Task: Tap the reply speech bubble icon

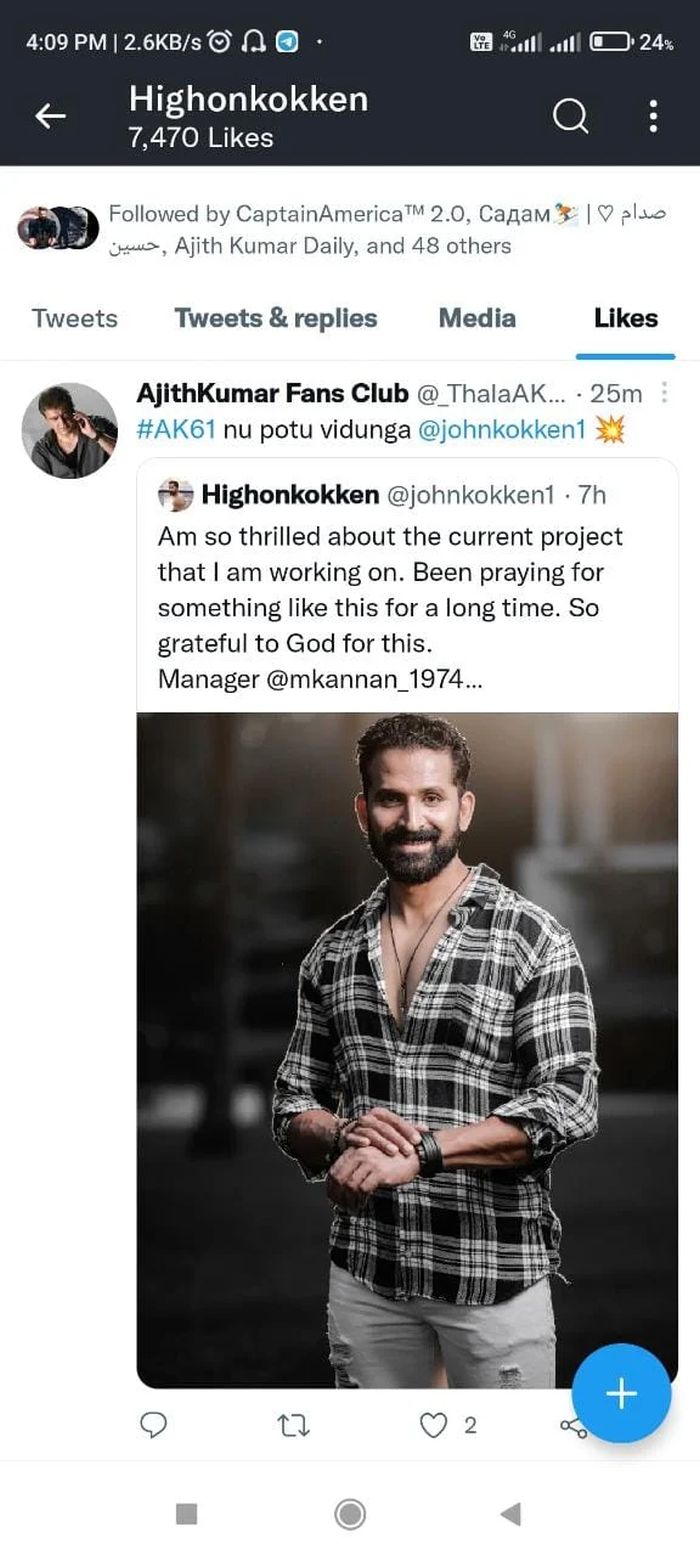Action: [153, 1425]
